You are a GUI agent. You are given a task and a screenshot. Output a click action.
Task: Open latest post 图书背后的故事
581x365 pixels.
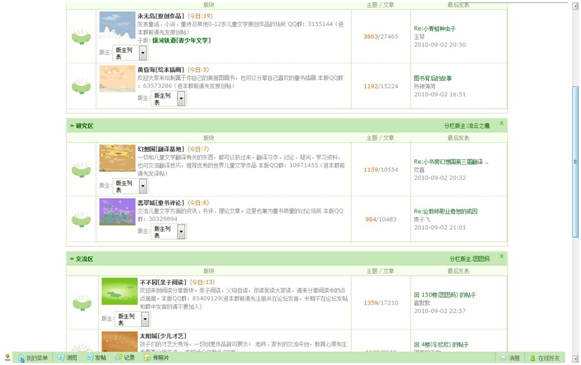432,78
